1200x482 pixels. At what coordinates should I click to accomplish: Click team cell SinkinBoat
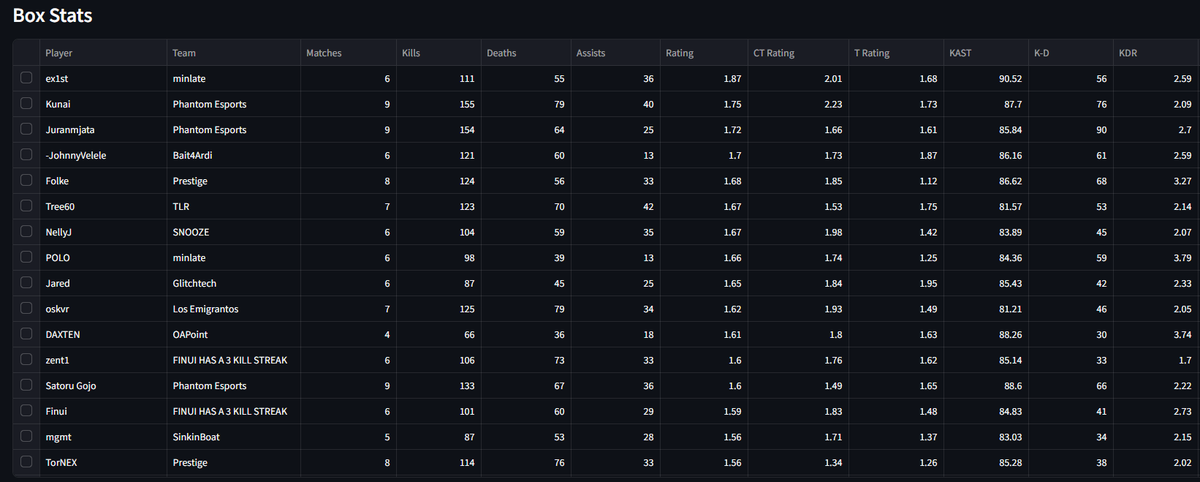tap(232, 437)
